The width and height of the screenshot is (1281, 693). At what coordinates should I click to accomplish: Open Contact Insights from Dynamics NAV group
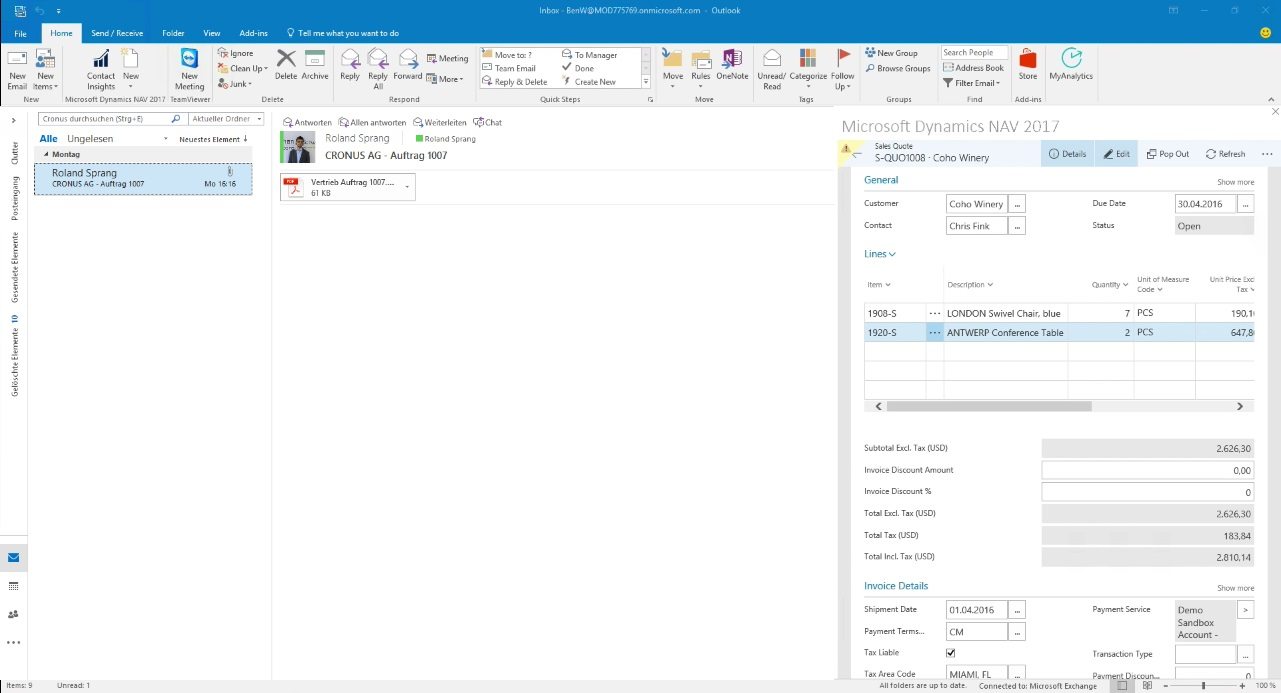pyautogui.click(x=101, y=68)
